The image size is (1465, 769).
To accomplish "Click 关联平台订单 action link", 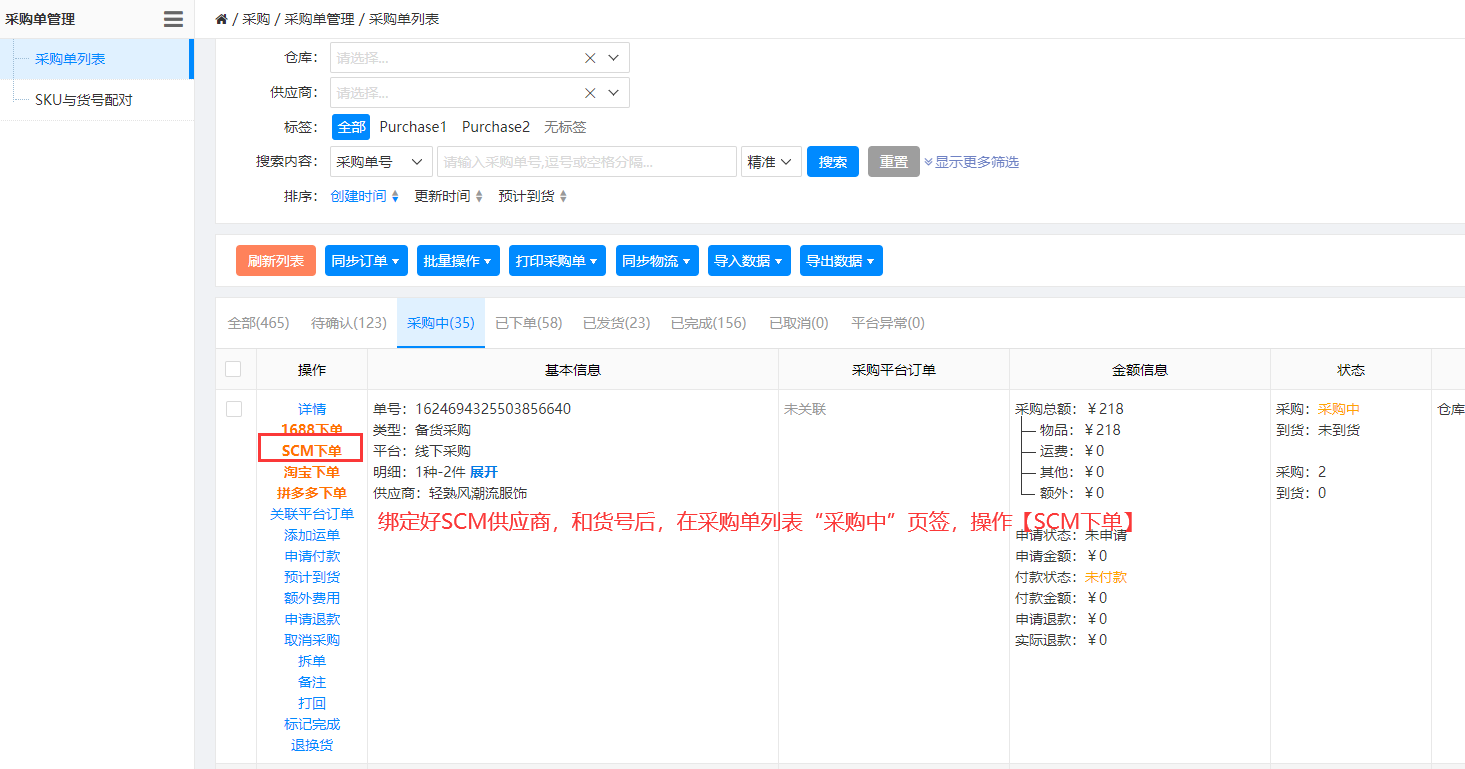I will click(x=312, y=514).
